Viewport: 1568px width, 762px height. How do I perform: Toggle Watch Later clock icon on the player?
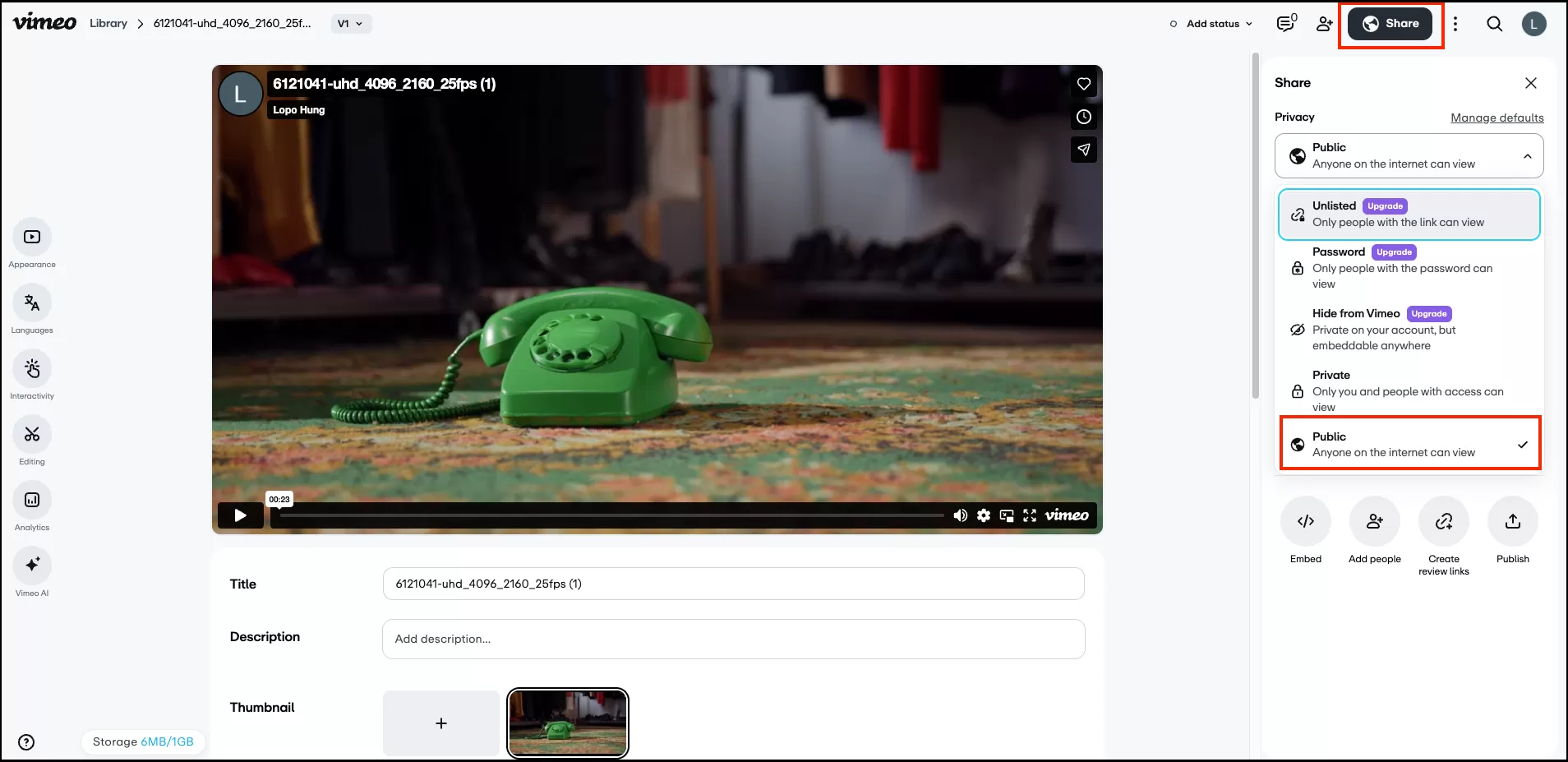1084,117
